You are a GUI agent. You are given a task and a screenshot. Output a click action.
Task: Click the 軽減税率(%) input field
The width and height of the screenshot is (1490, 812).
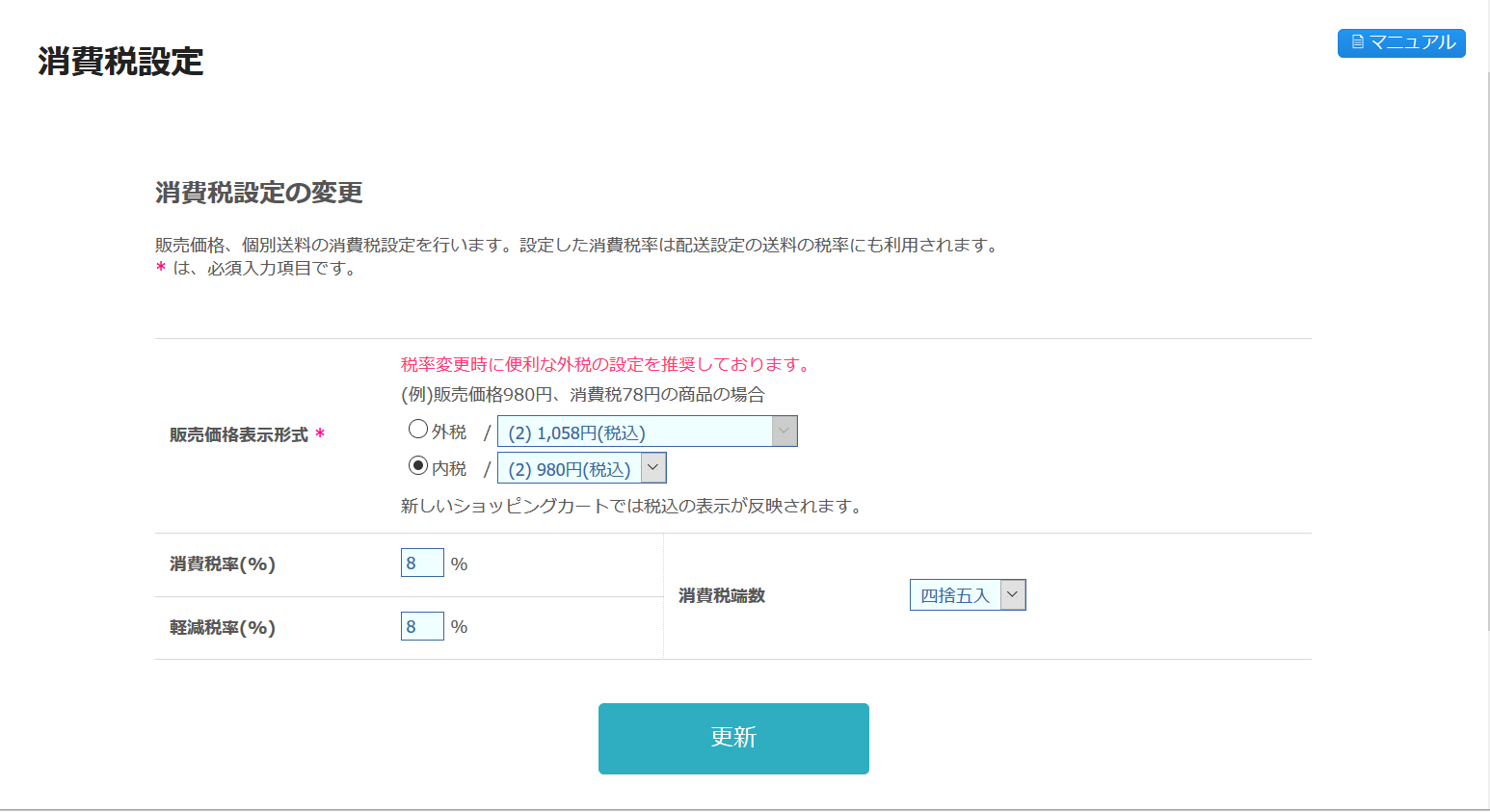[422, 626]
